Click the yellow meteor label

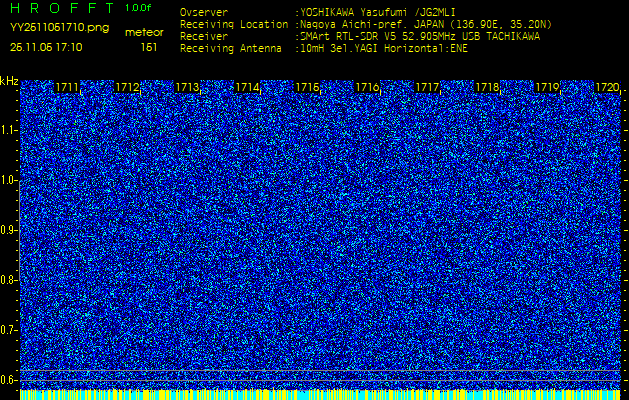pos(144,32)
